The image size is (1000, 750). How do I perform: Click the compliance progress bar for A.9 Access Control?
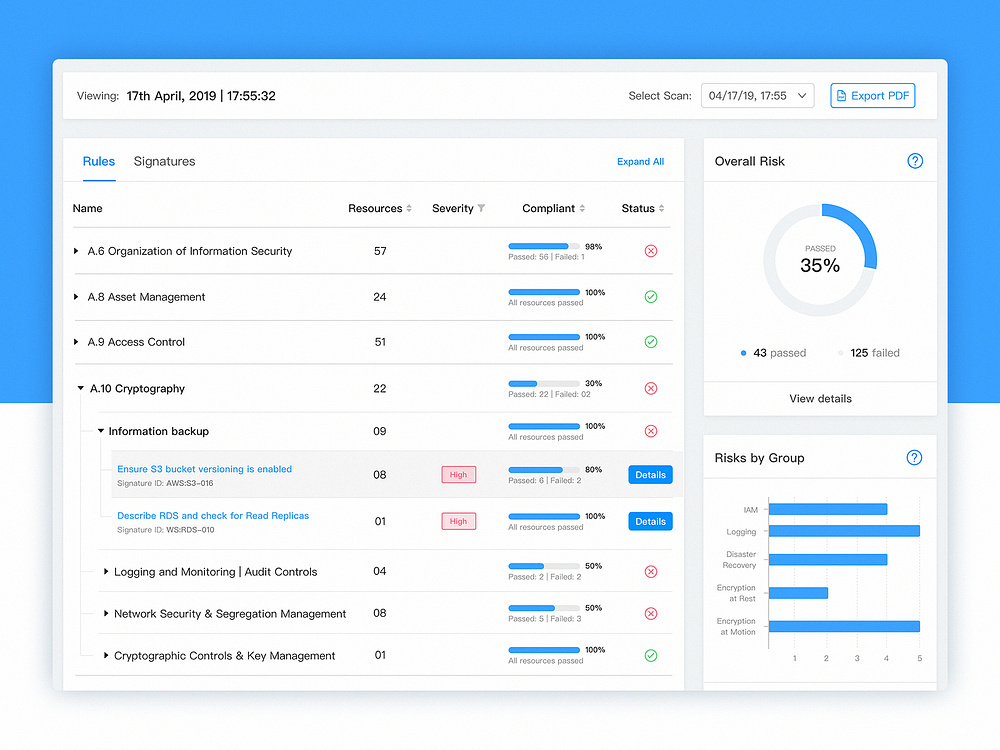tap(543, 337)
